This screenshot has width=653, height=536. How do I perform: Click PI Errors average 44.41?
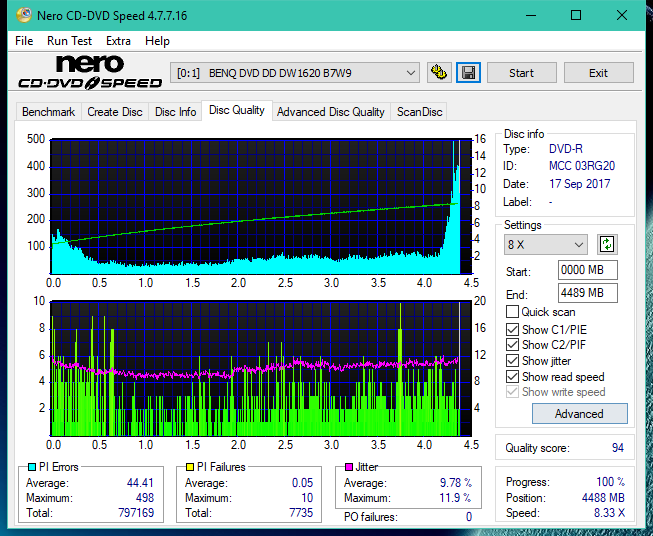[140, 482]
